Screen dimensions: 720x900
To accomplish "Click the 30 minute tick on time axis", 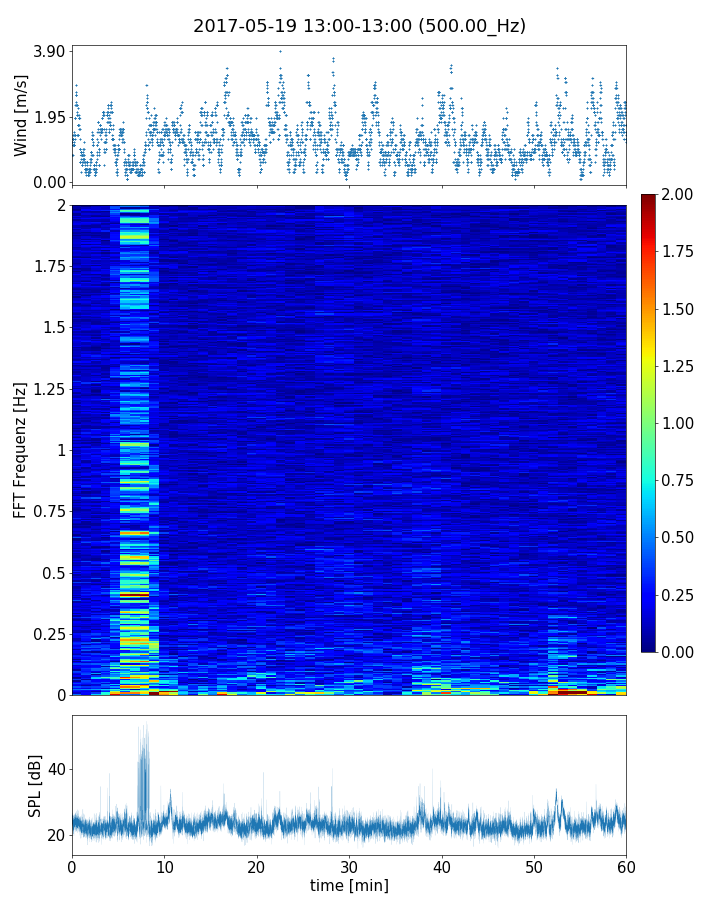I will coord(349,865).
